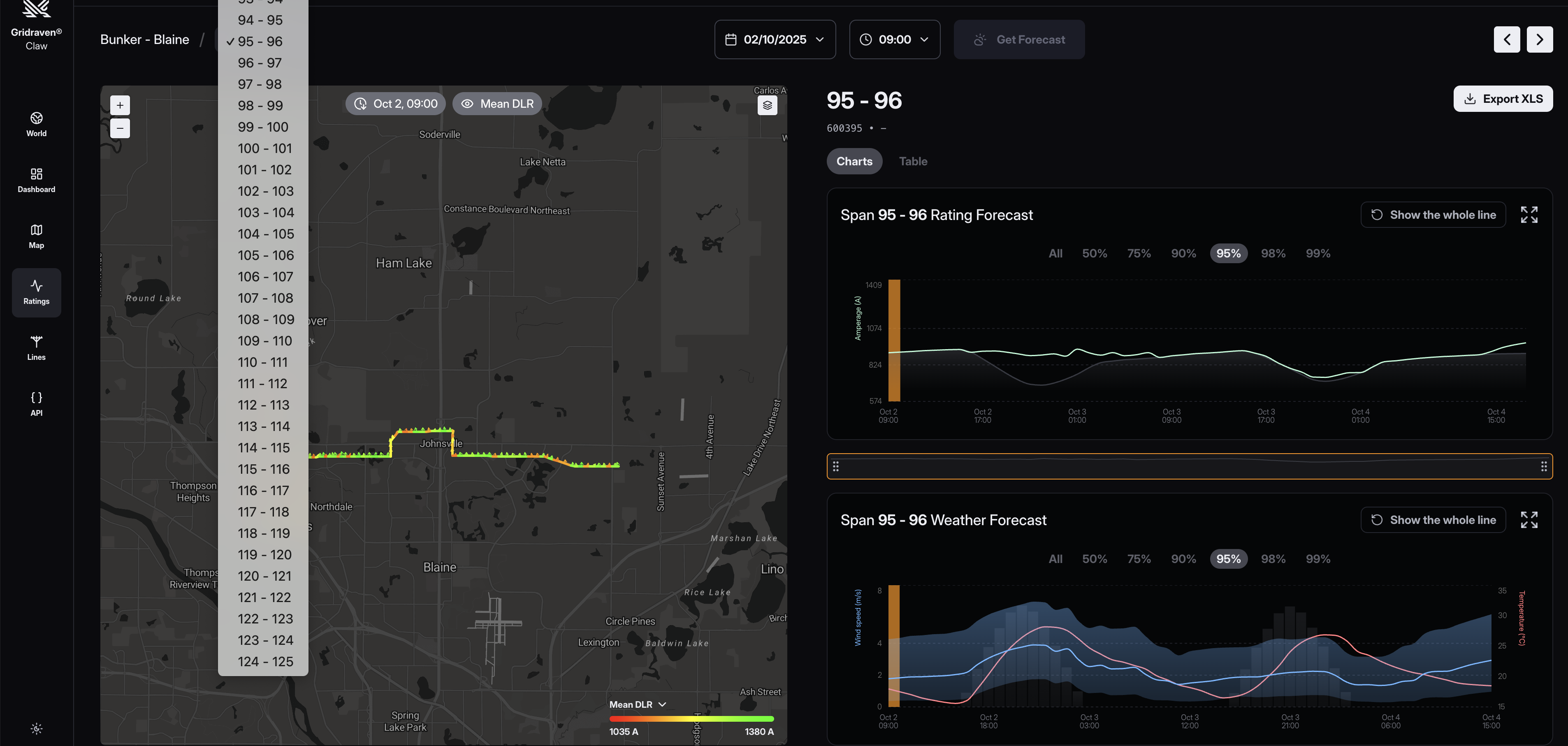Screen dimensions: 1568x746
Task: Open the World view in sidebar
Action: (x=36, y=124)
